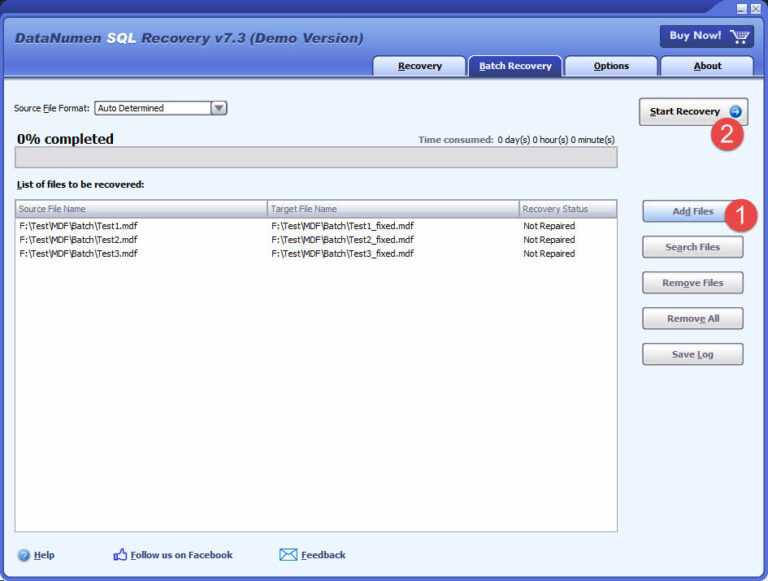Click the Auto Determined format field
768x581 pixels.
[x=153, y=108]
